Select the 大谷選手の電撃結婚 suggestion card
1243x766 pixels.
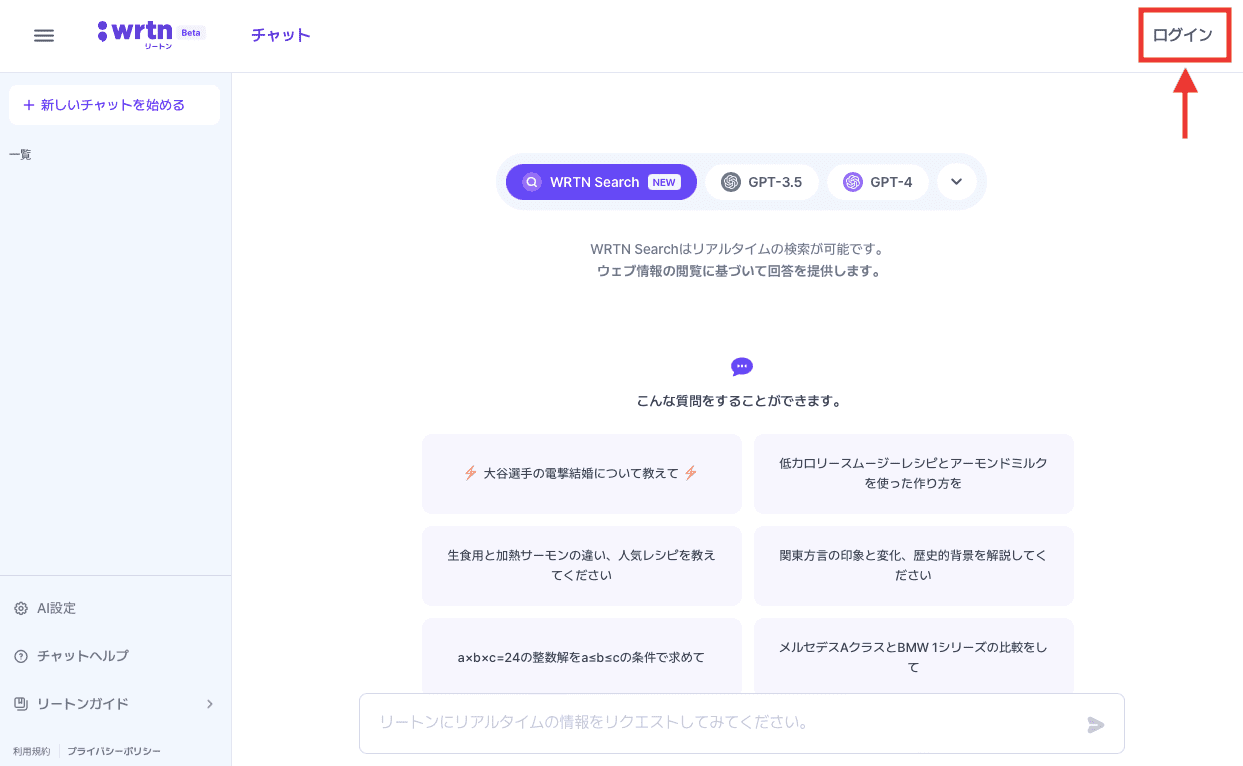click(x=582, y=473)
